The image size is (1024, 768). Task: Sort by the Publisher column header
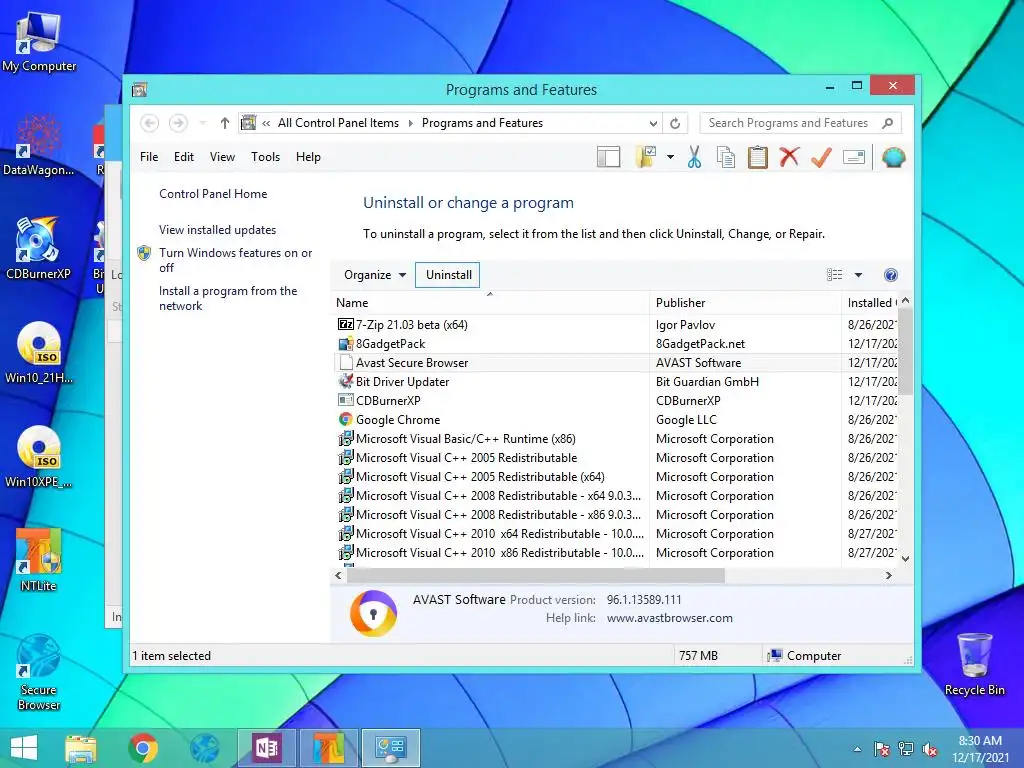pos(745,303)
